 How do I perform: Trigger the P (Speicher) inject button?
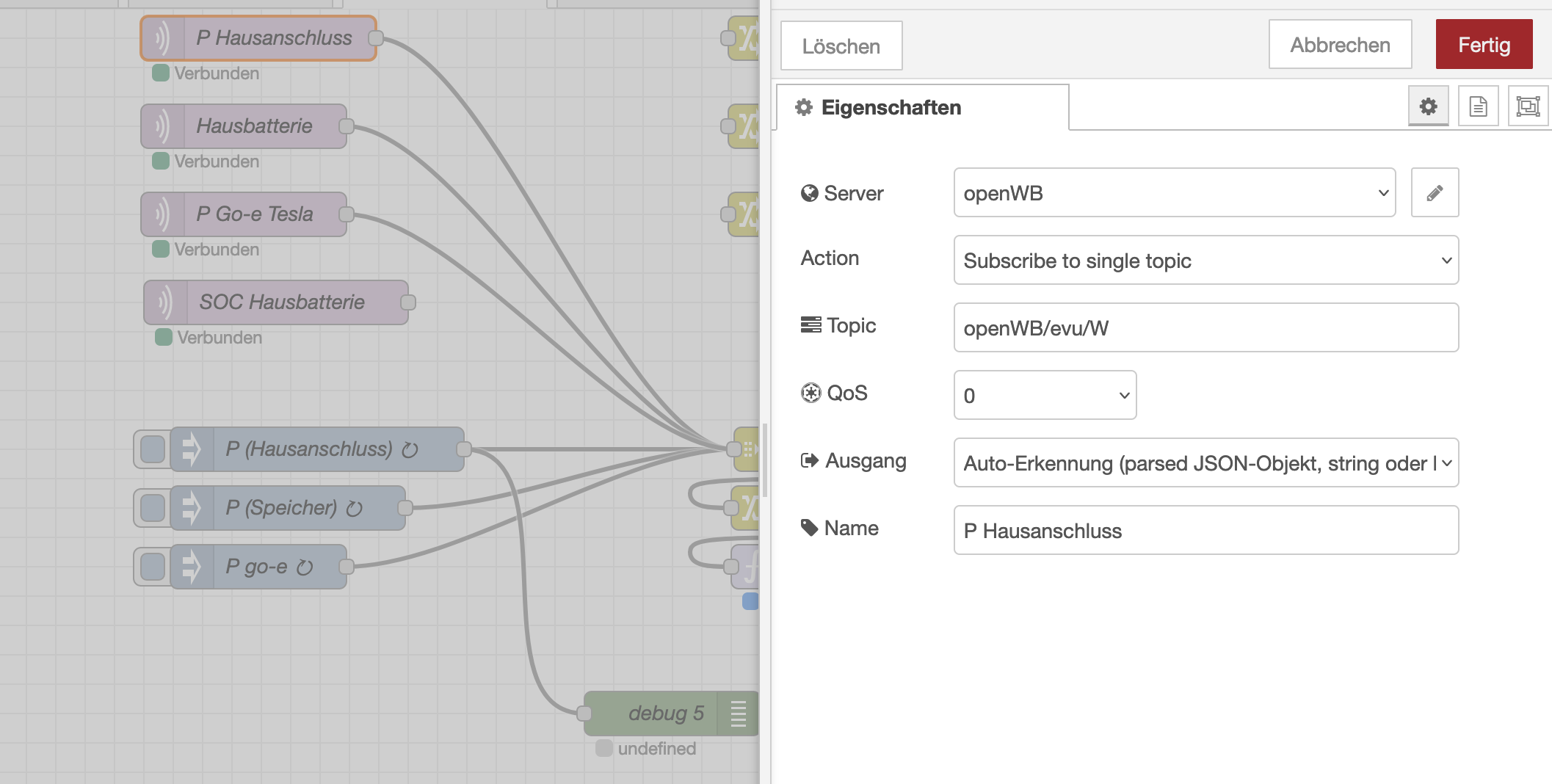pyautogui.click(x=153, y=508)
